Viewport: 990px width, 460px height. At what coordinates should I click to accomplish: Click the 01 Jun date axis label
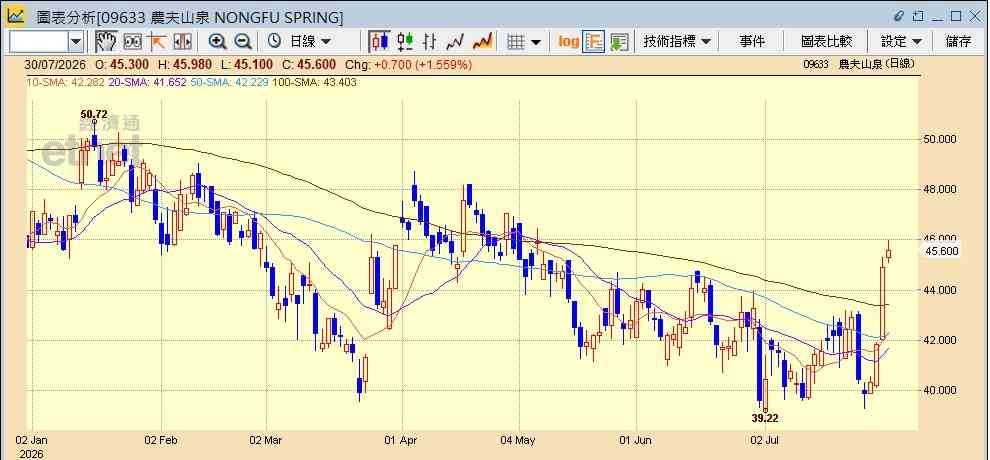tap(636, 439)
